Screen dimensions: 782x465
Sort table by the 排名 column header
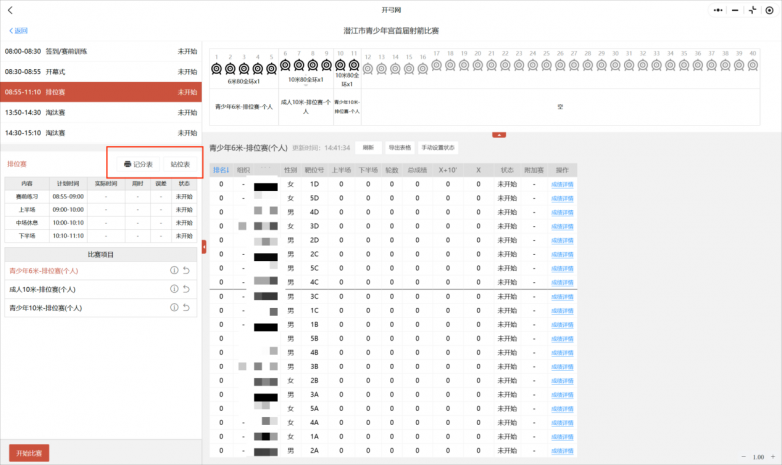[221, 170]
